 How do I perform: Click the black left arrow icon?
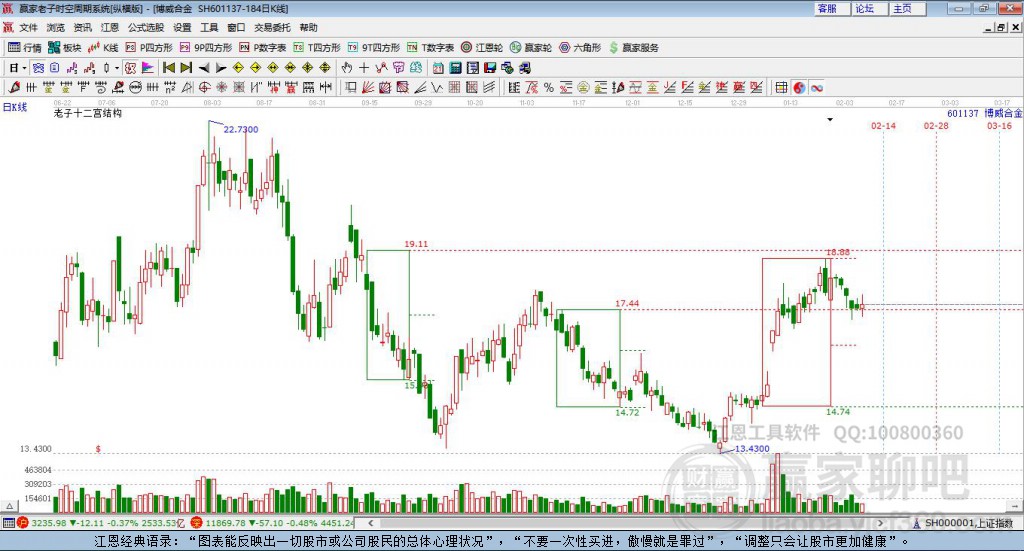pos(204,68)
